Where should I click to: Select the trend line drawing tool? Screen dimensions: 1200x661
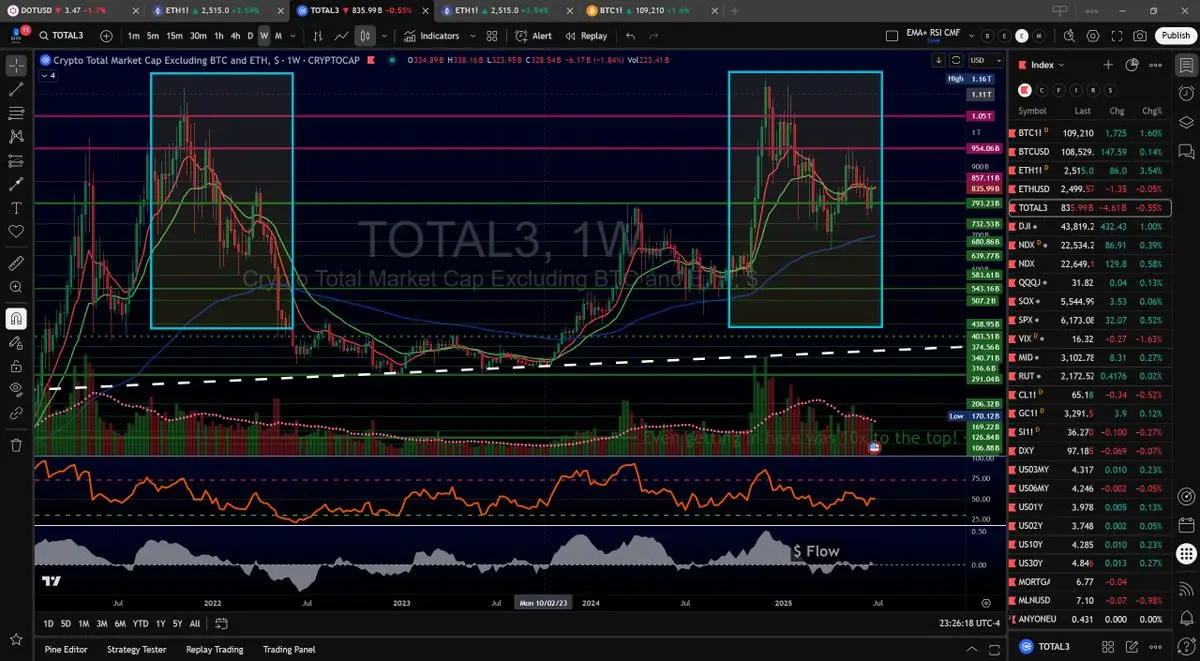coord(16,89)
